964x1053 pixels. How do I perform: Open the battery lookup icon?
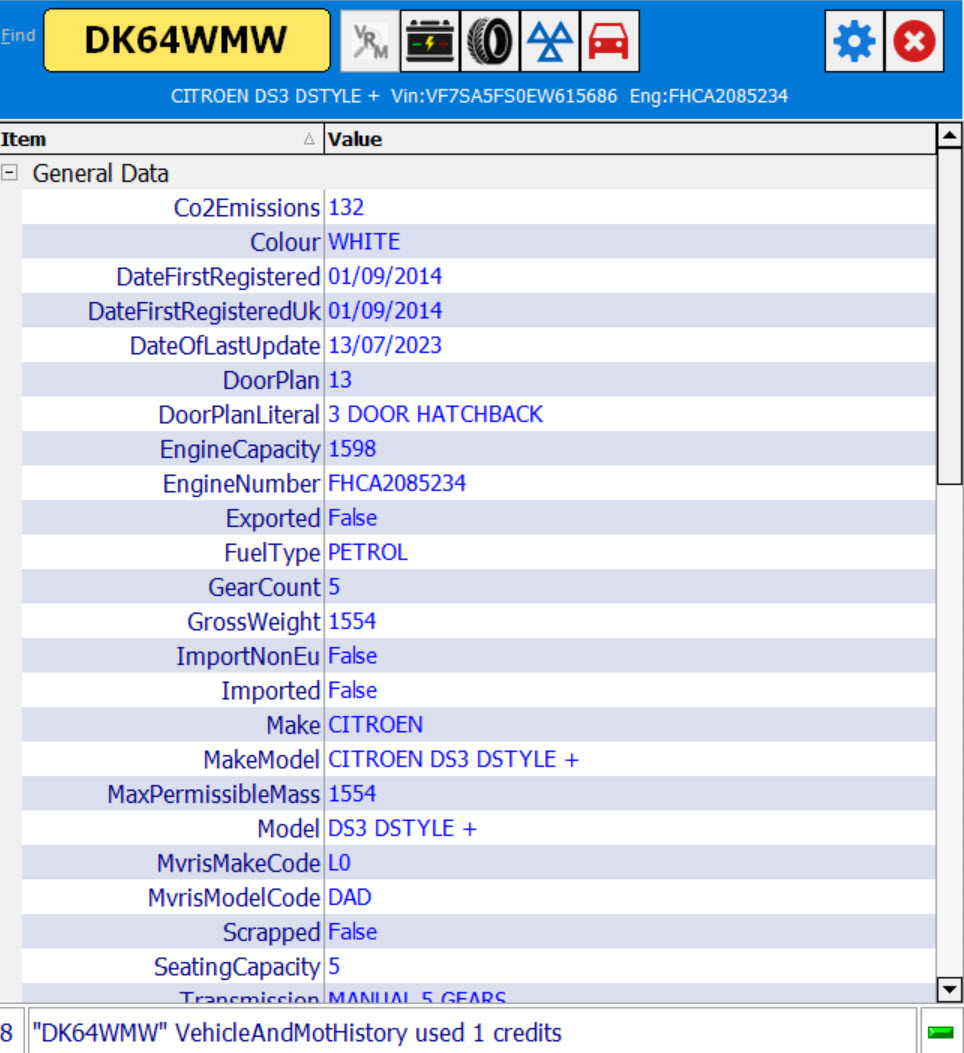click(x=429, y=41)
